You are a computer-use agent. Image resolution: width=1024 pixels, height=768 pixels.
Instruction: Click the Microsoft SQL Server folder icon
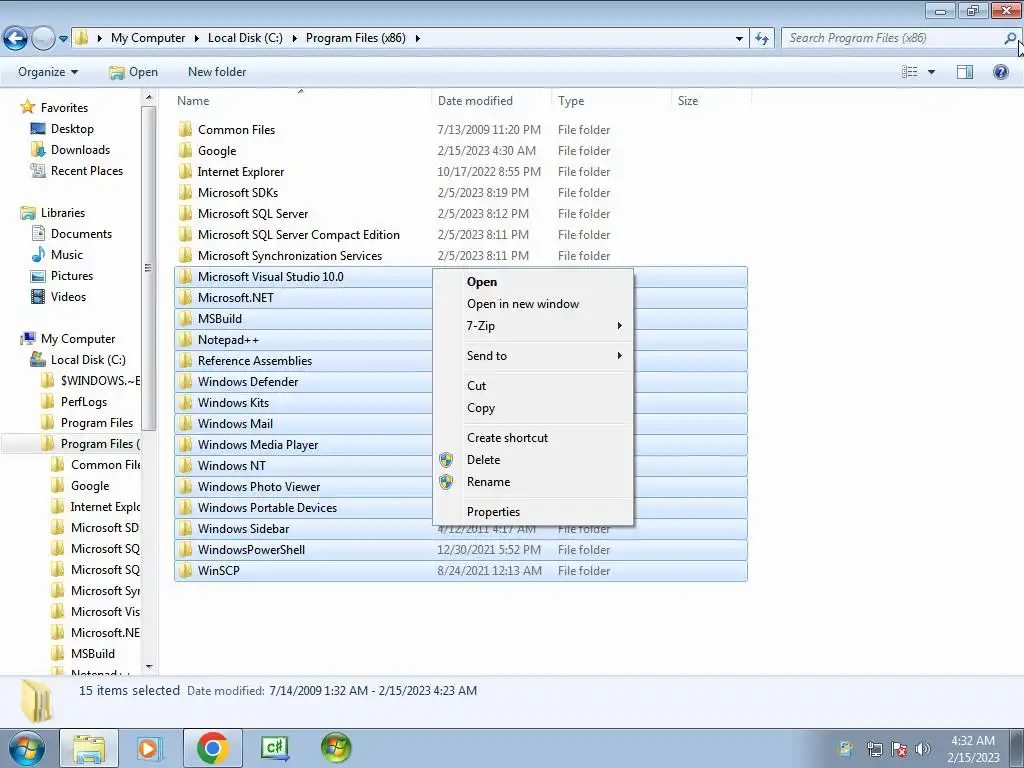(186, 214)
